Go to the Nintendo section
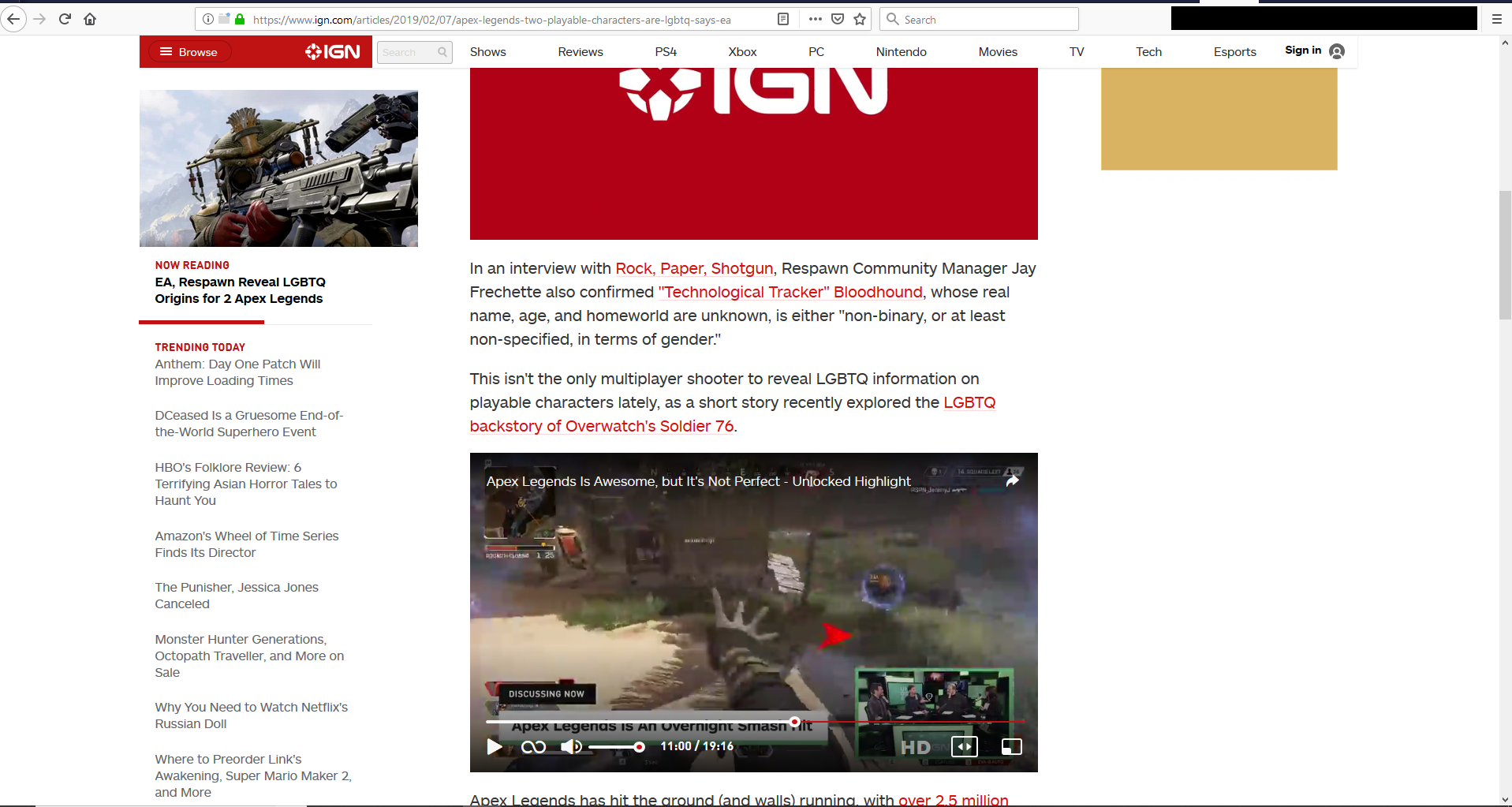The width and height of the screenshot is (1512, 807). [902, 52]
